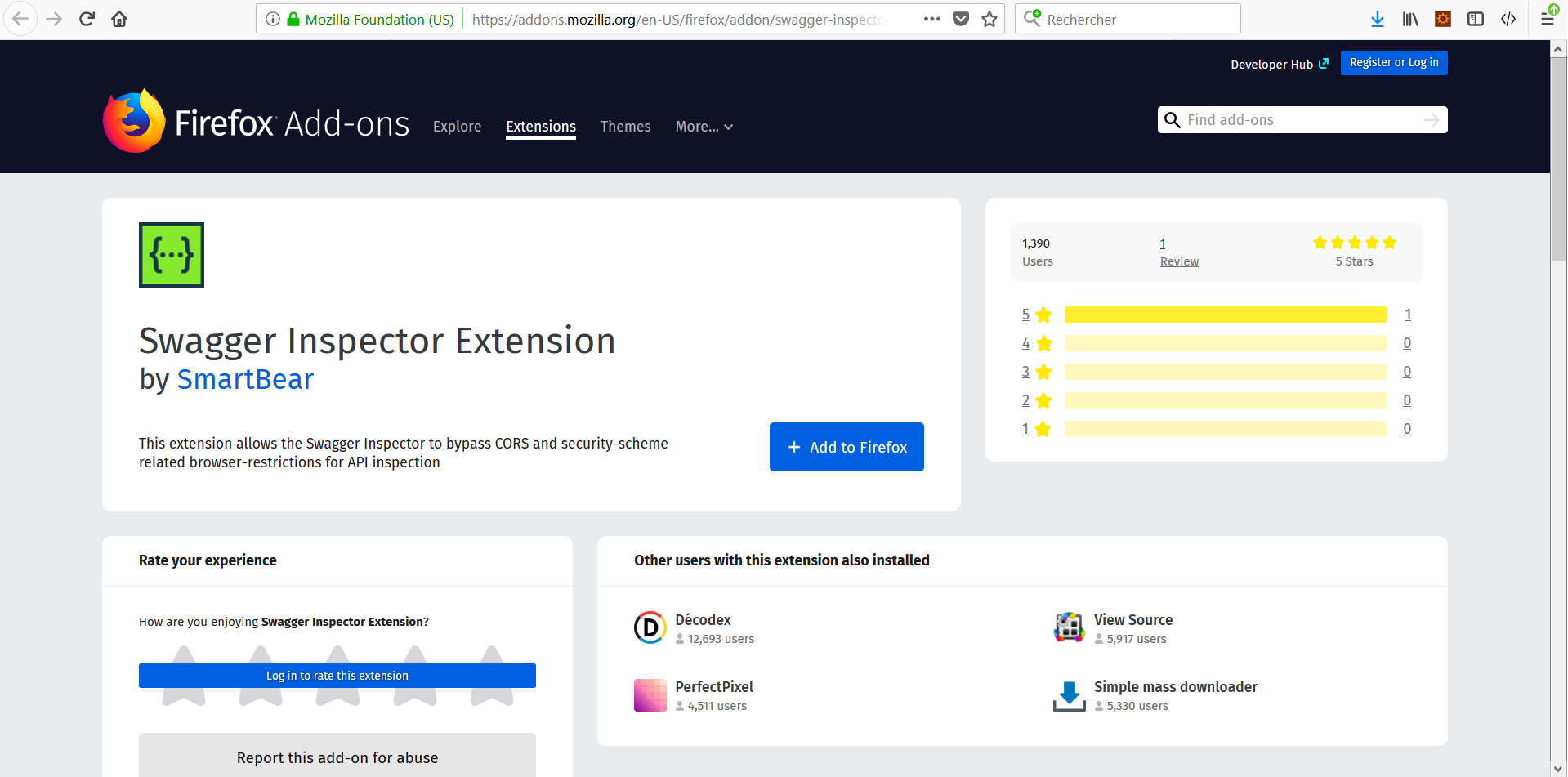The height and width of the screenshot is (777, 1568).
Task: Open the Downloads arrow icon
Action: [1378, 19]
